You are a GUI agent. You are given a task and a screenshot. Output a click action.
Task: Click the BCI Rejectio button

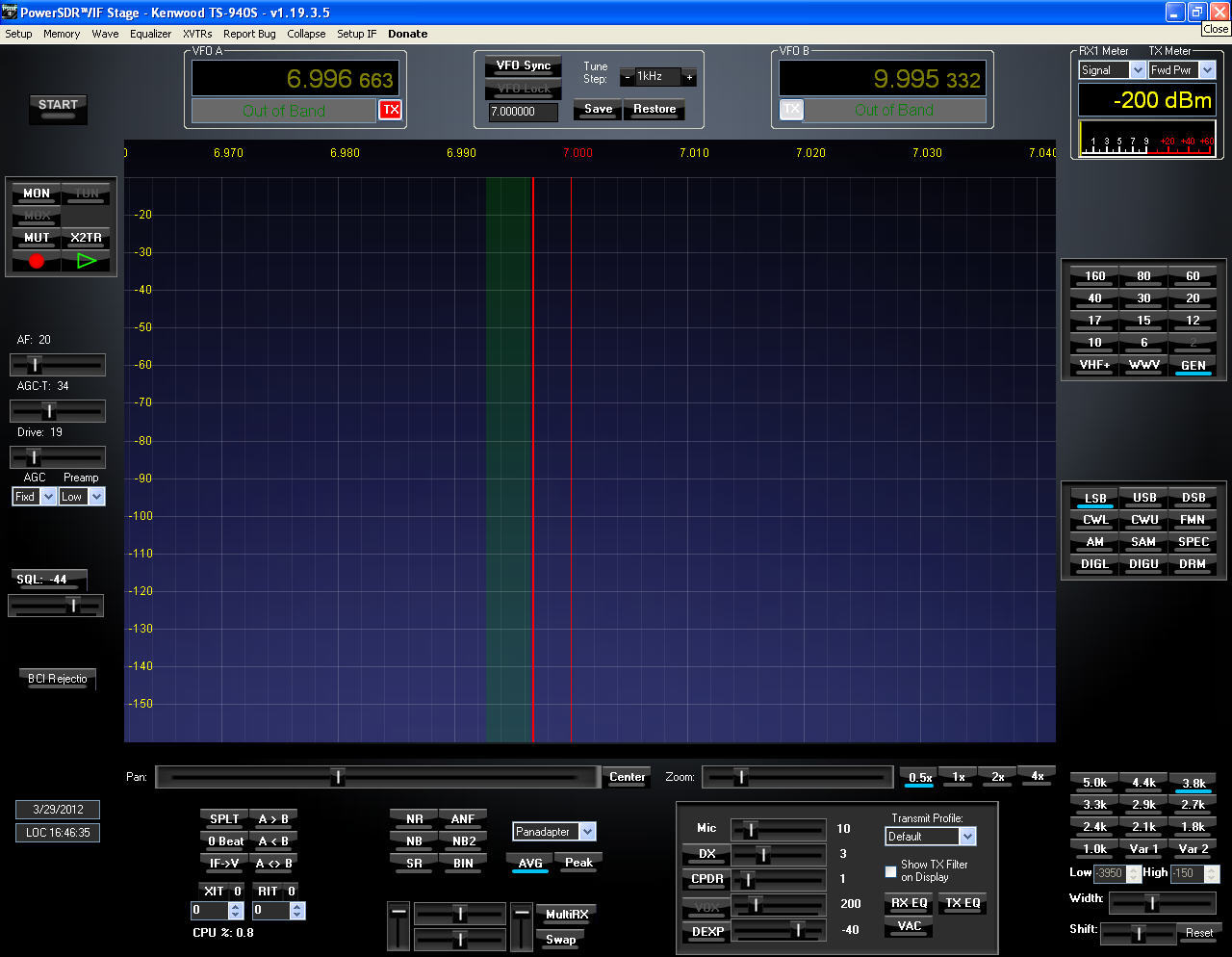point(57,680)
